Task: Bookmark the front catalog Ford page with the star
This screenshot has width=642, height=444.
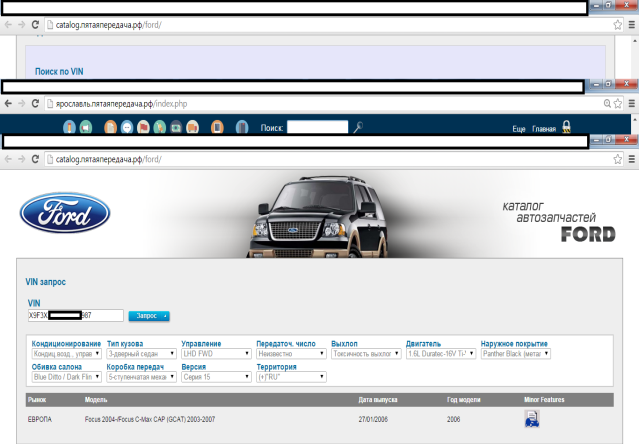Action: 618,159
